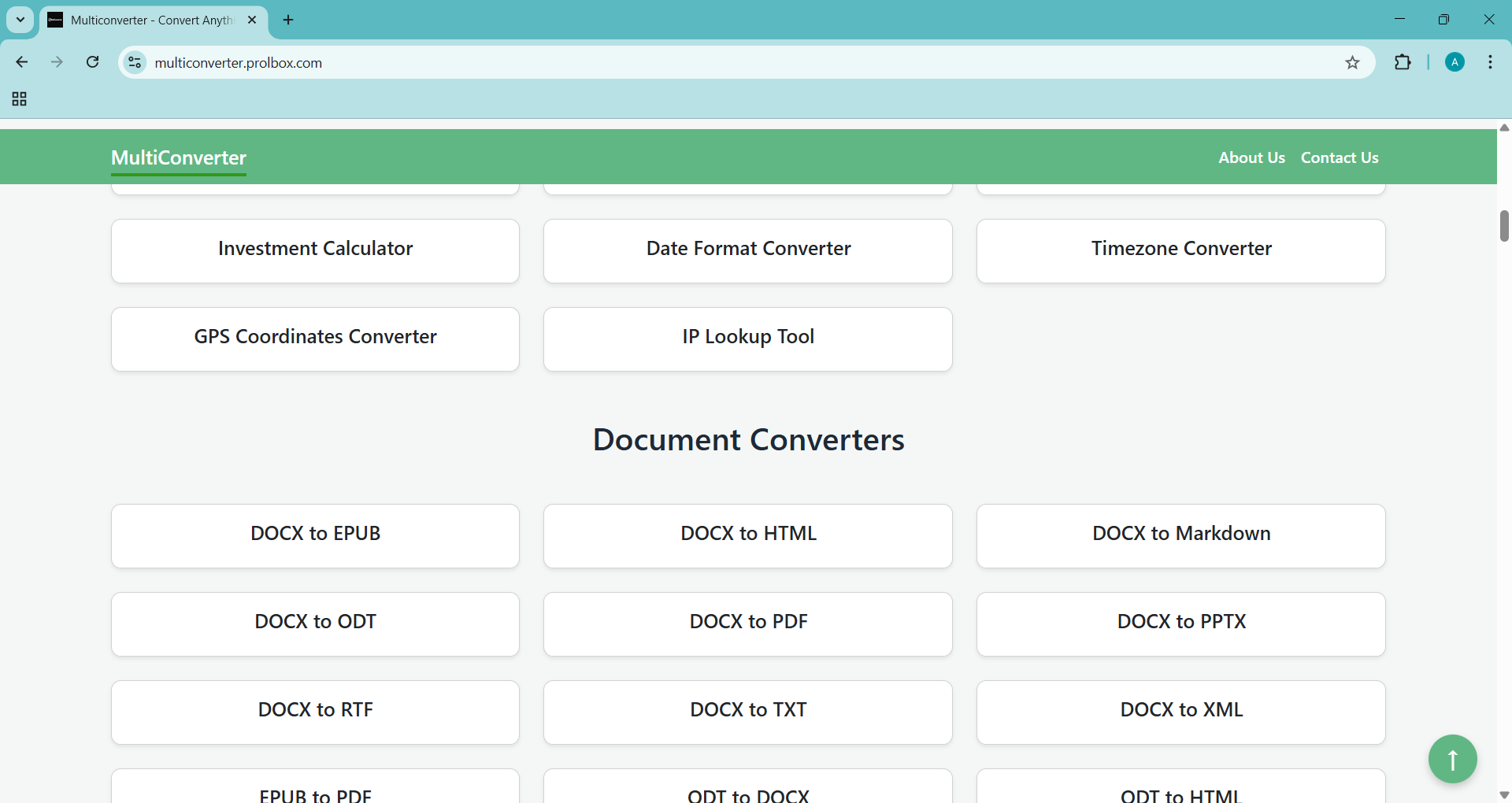
Task: Bookmark this page with the star icon
Action: 1352,63
